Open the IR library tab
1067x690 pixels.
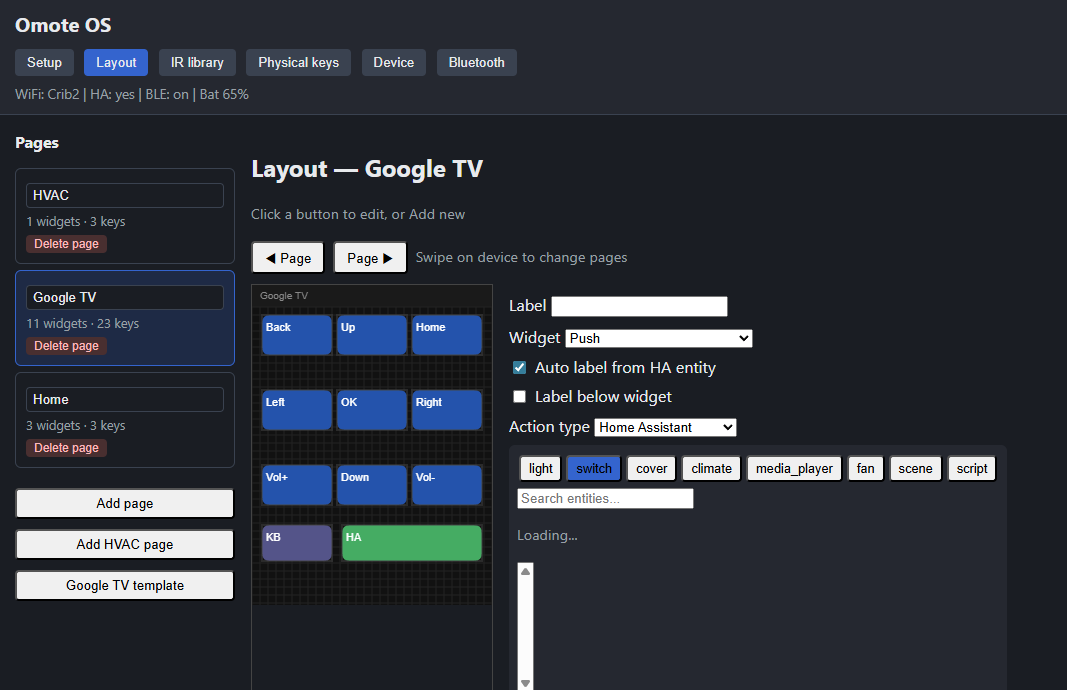point(197,63)
